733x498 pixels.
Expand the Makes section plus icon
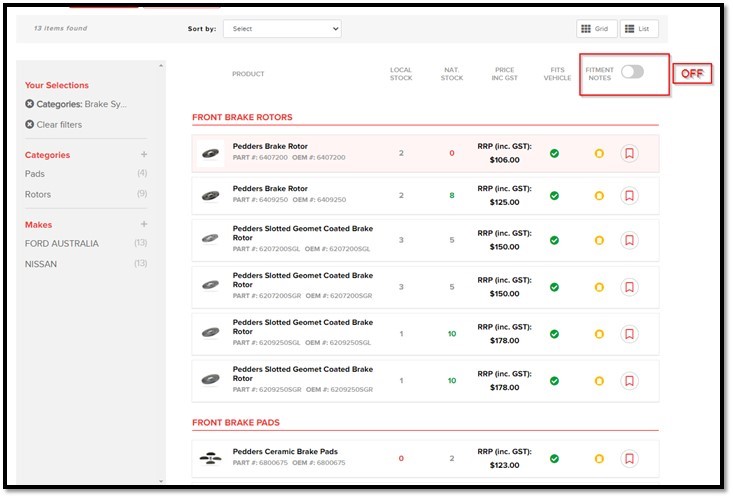(144, 224)
